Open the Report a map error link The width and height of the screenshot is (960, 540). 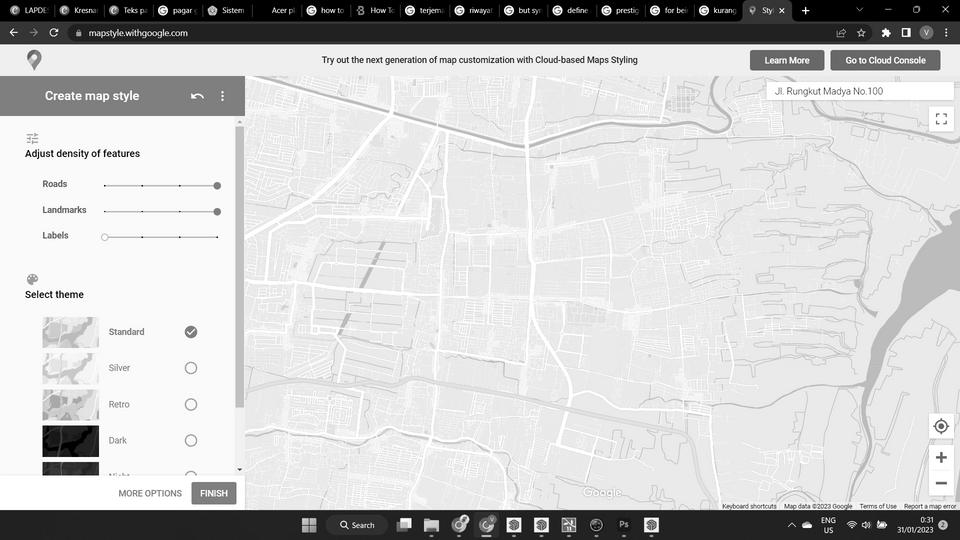pyautogui.click(x=929, y=506)
